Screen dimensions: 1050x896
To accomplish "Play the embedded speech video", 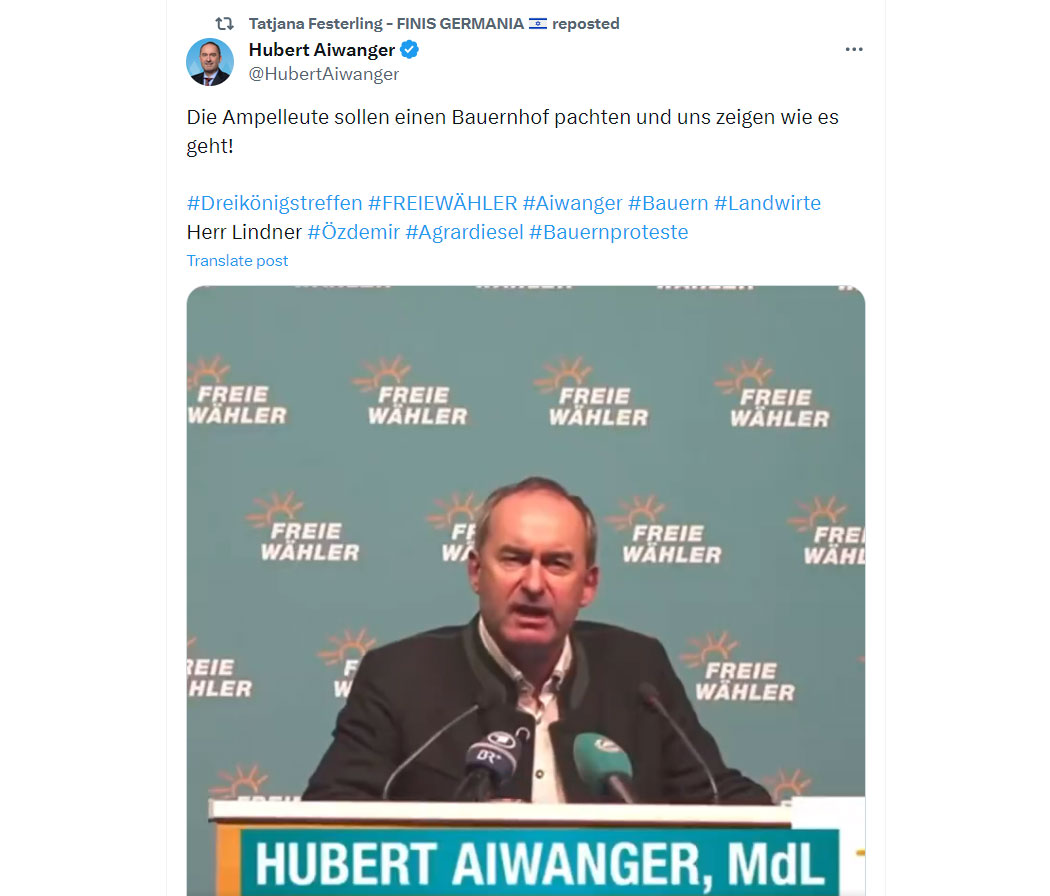I will (526, 591).
